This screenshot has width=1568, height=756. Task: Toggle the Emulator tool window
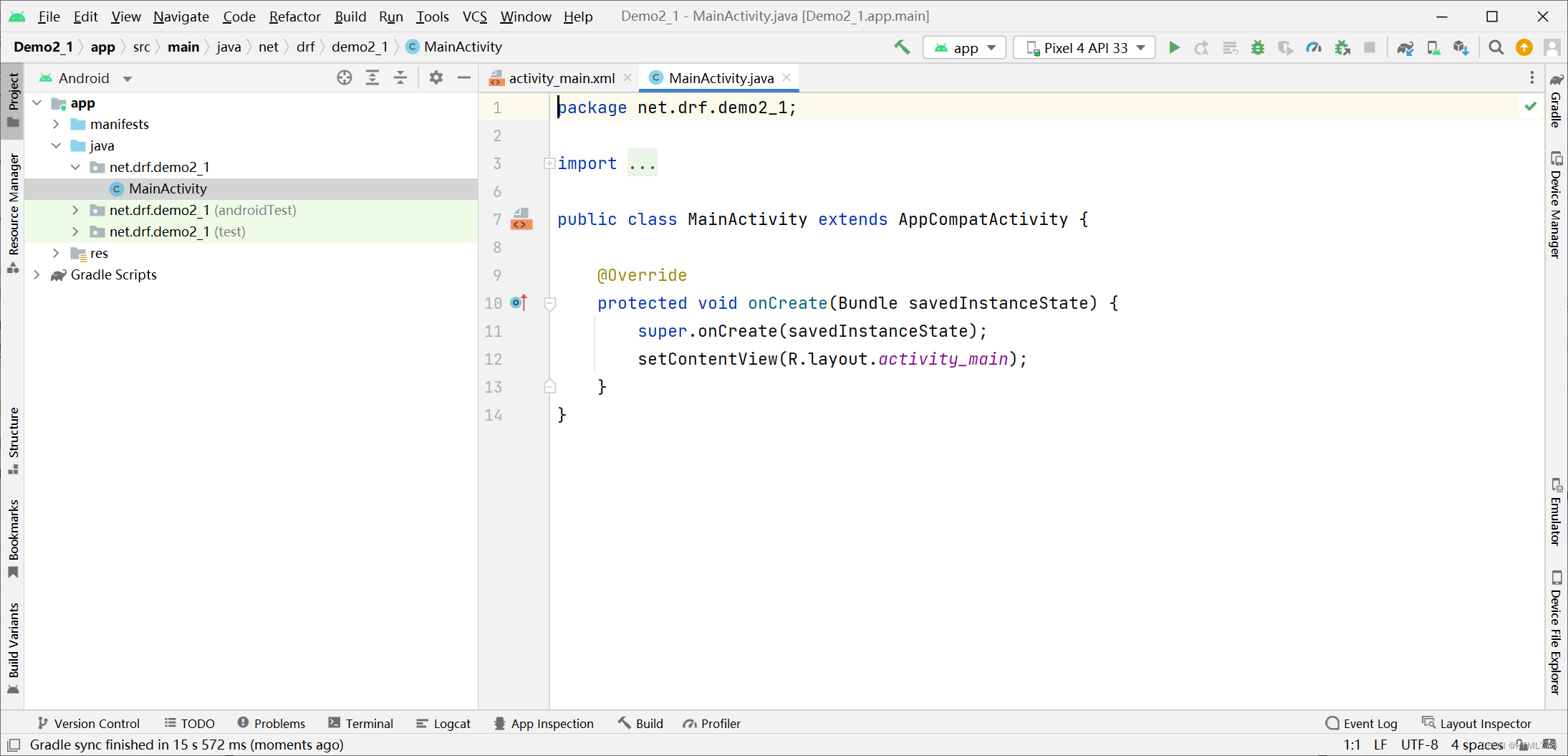click(1556, 512)
